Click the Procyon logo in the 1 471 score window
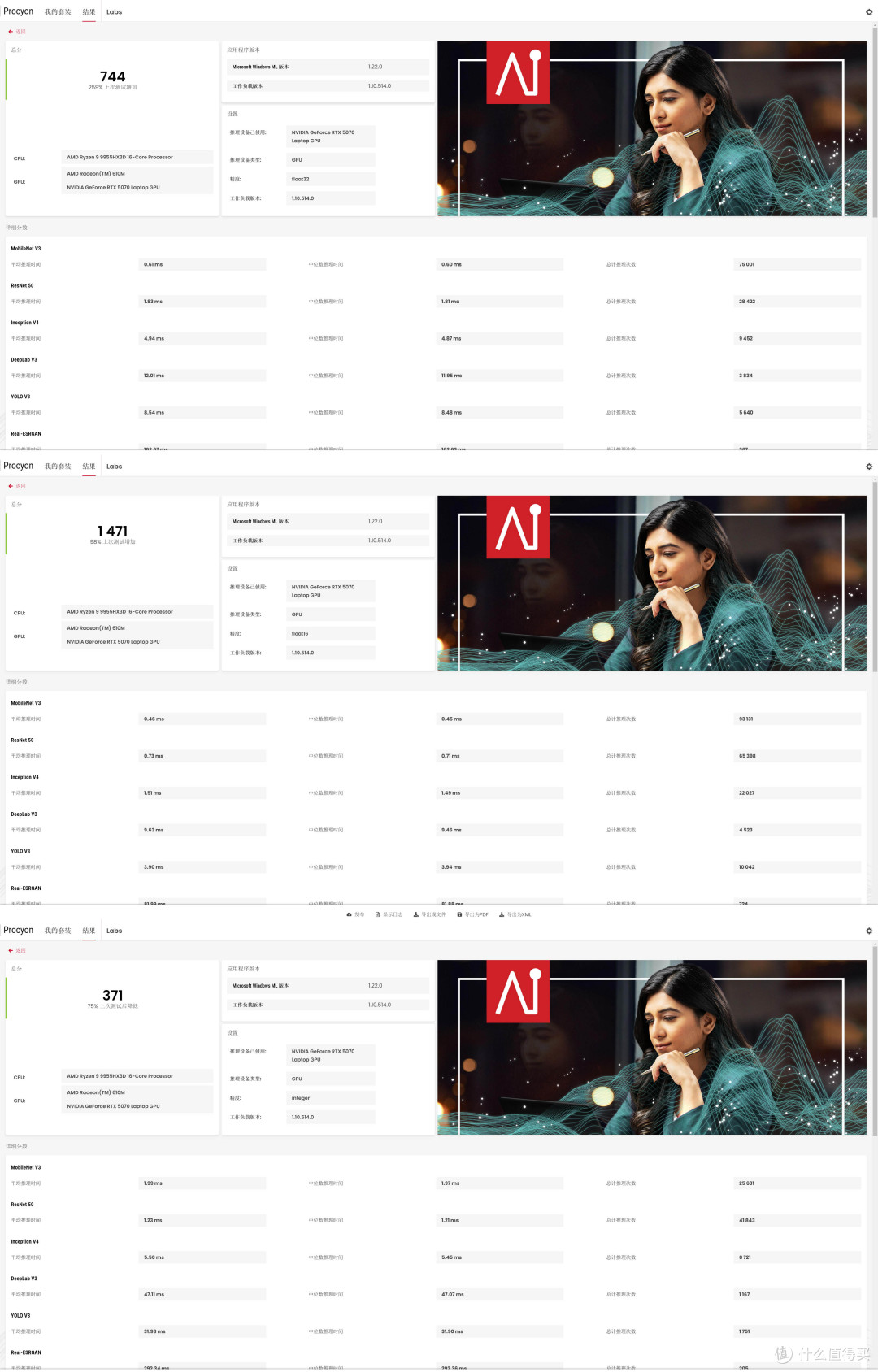The width and height of the screenshot is (878, 1372). [x=18, y=466]
